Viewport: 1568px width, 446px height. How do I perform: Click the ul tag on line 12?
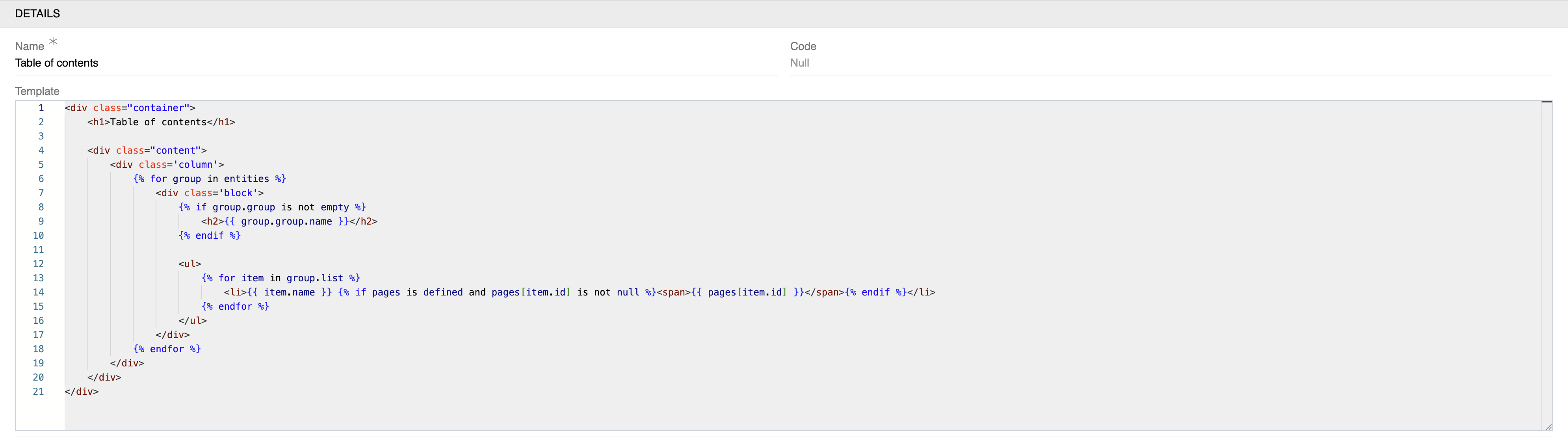[x=191, y=264]
